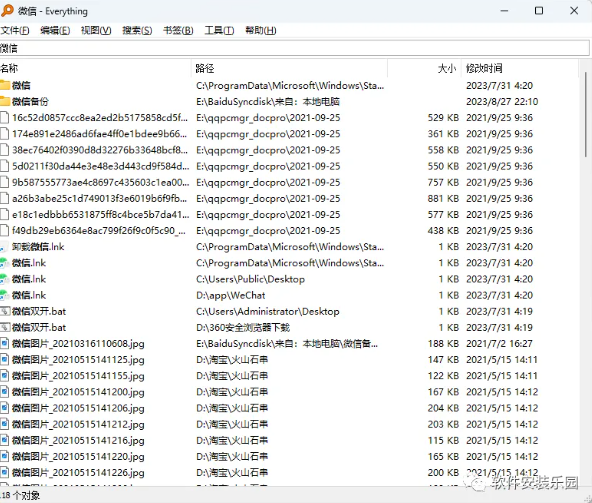This screenshot has width=592, height=503.
Task: Click the 188 KB size value
Action: click(x=443, y=344)
